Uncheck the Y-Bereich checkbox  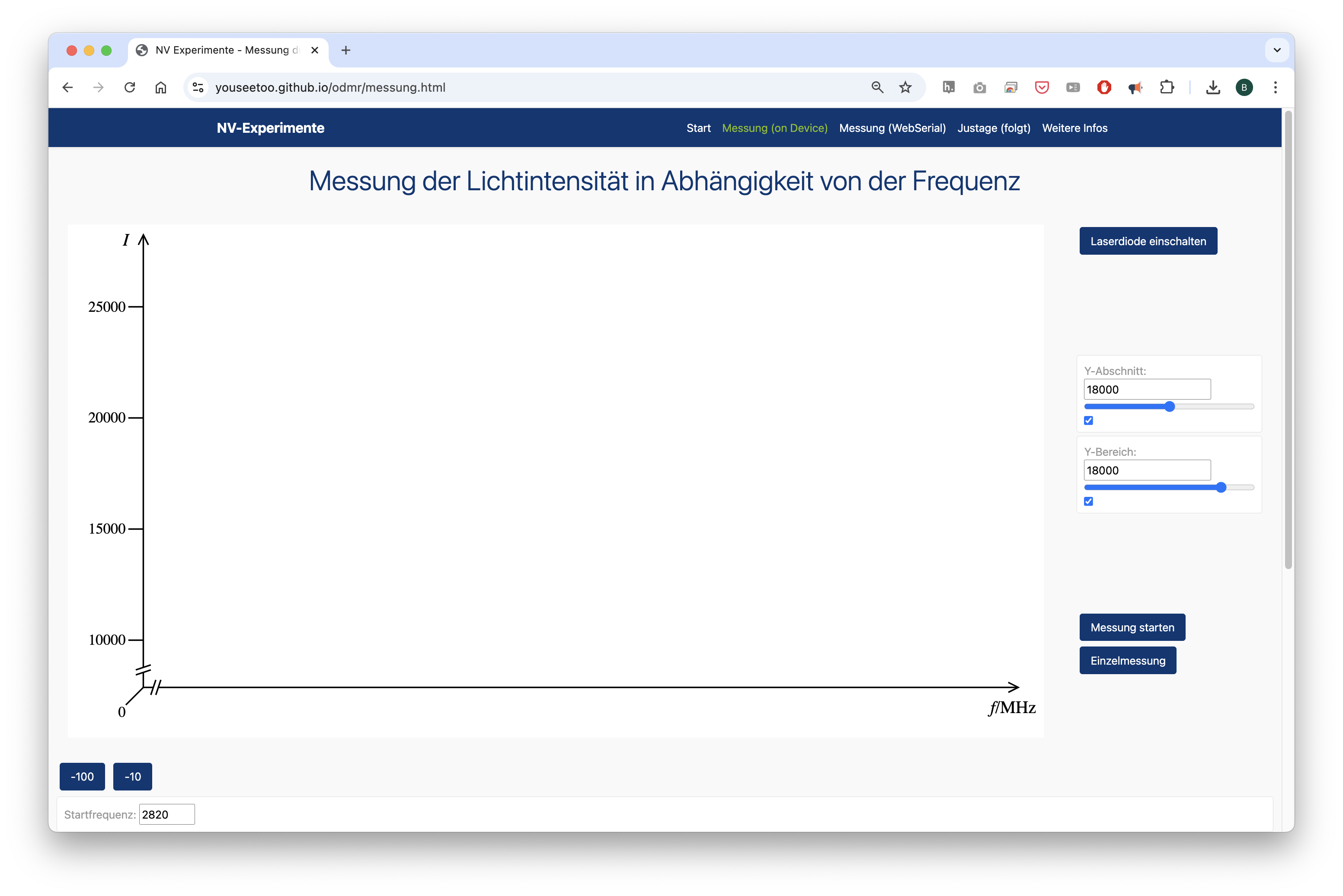tap(1088, 501)
